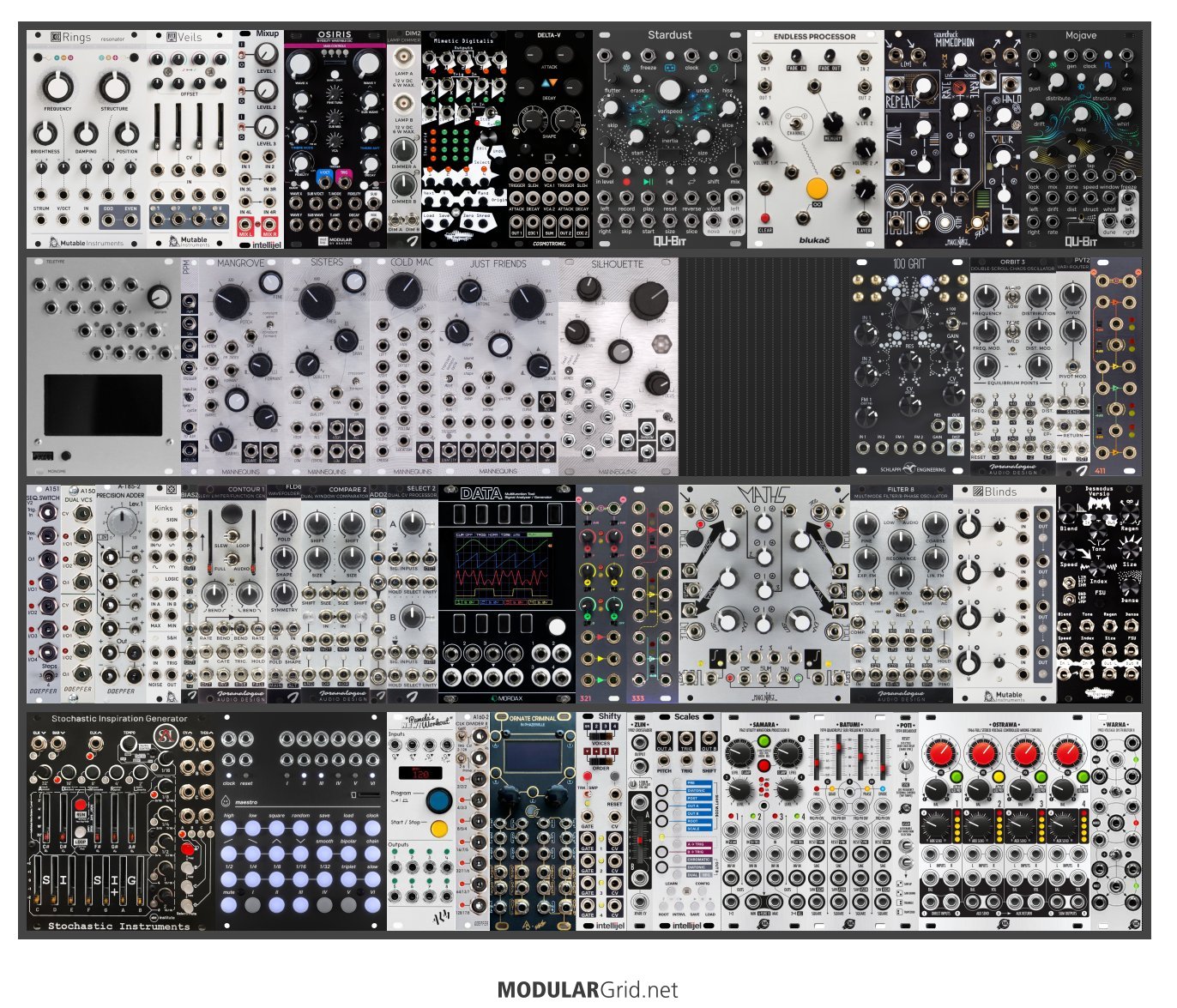Open the Mimetic Digitalis module
The width and height of the screenshot is (1177, 1008).
click(x=463, y=140)
